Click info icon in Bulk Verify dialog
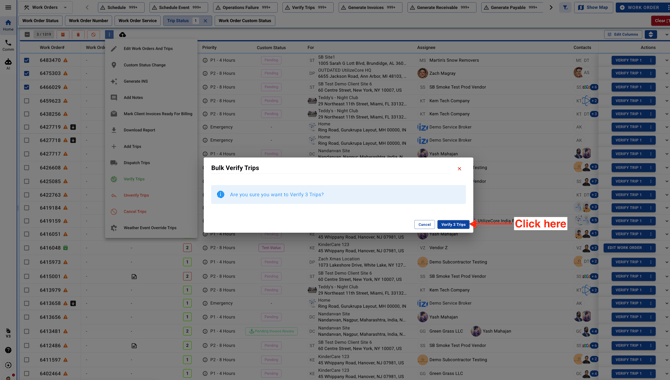 click(220, 194)
